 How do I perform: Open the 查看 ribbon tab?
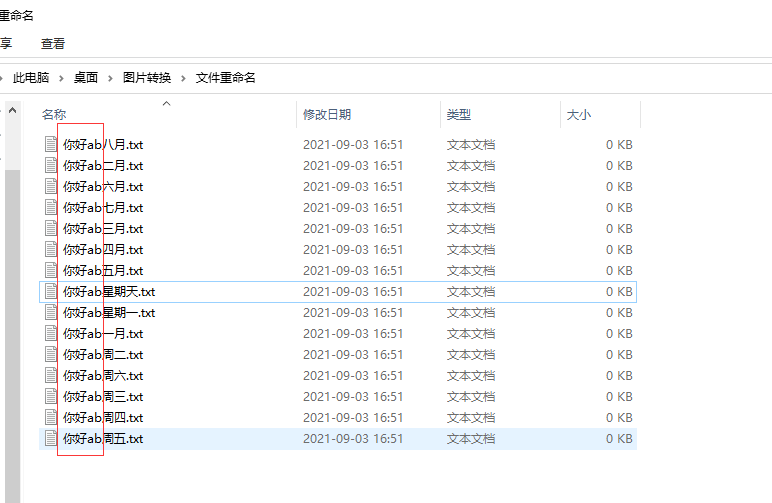[x=53, y=44]
